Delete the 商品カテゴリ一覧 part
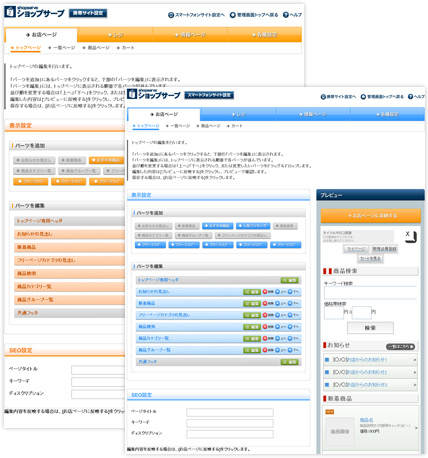This screenshot has height=458, width=428. pyautogui.click(x=268, y=339)
